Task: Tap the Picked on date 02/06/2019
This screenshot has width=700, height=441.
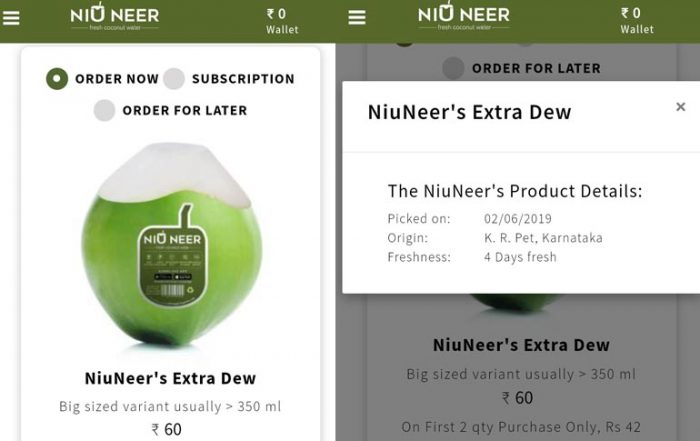Action: [518, 219]
